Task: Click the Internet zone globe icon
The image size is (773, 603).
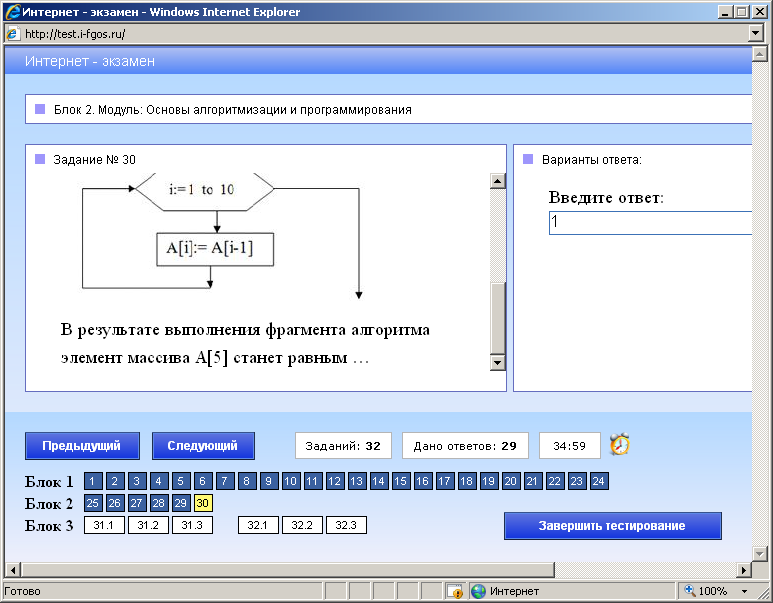Action: point(478,591)
